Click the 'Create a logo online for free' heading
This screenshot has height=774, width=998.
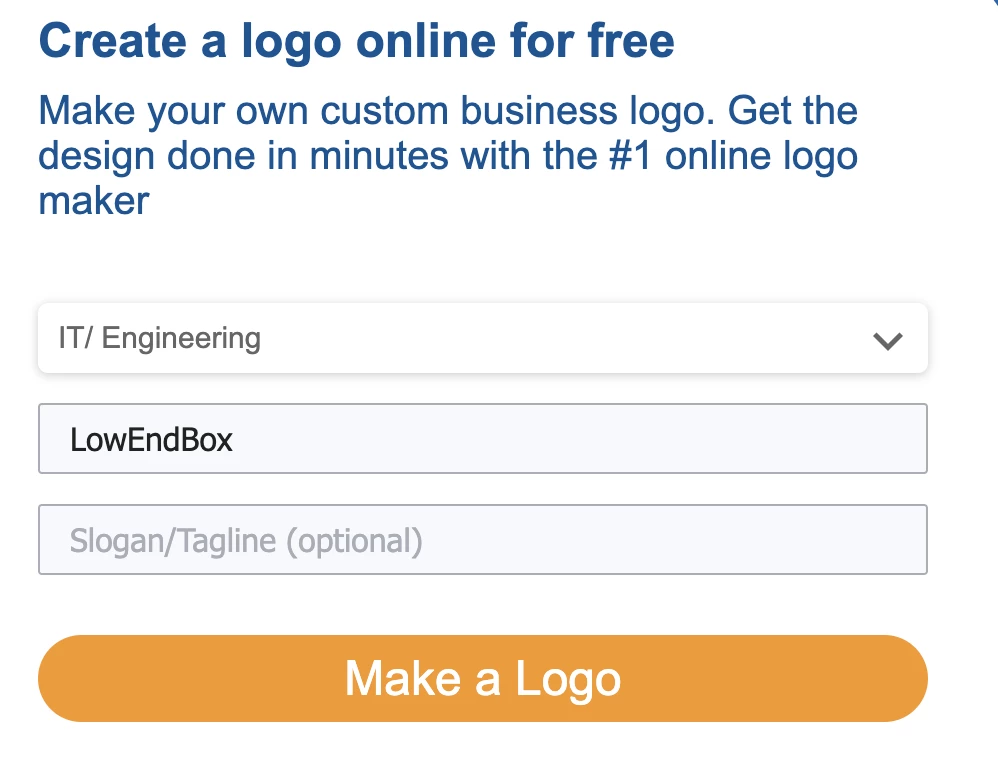[x=356, y=42]
